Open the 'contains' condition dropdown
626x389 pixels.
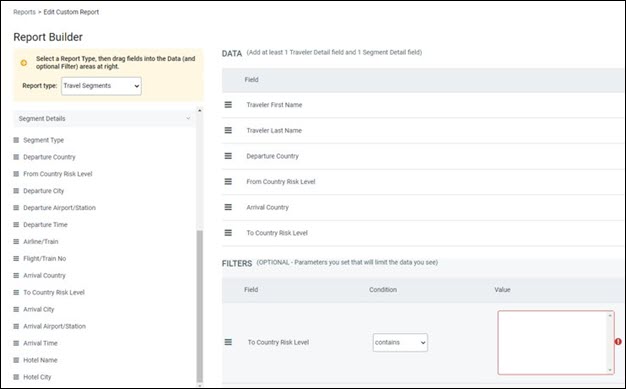400,342
